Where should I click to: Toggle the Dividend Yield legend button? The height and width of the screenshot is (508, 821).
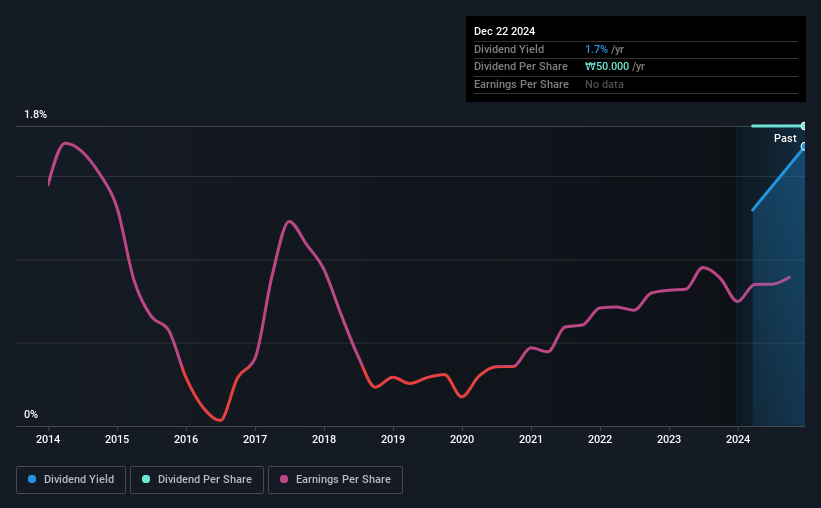pos(71,480)
